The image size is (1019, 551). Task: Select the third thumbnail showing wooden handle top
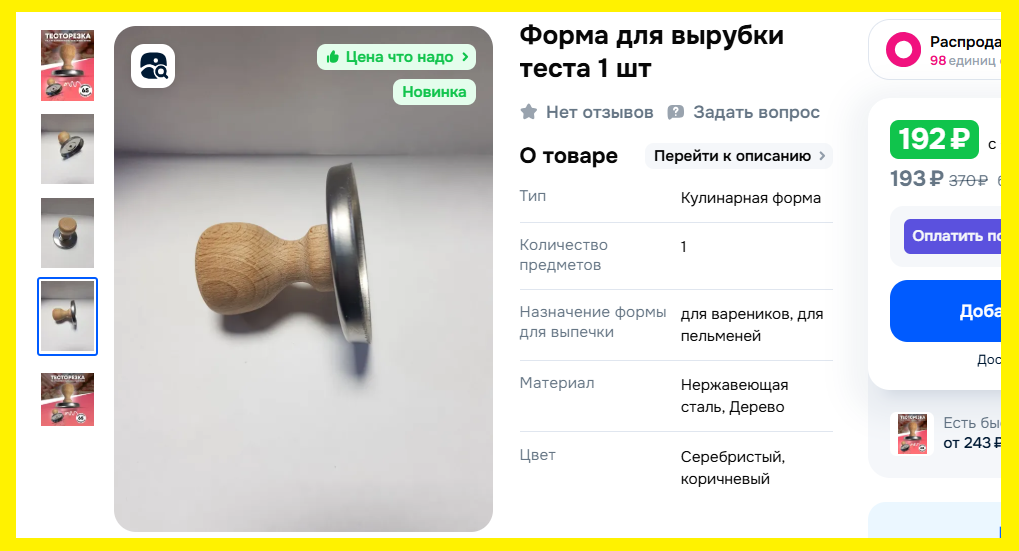coord(68,233)
